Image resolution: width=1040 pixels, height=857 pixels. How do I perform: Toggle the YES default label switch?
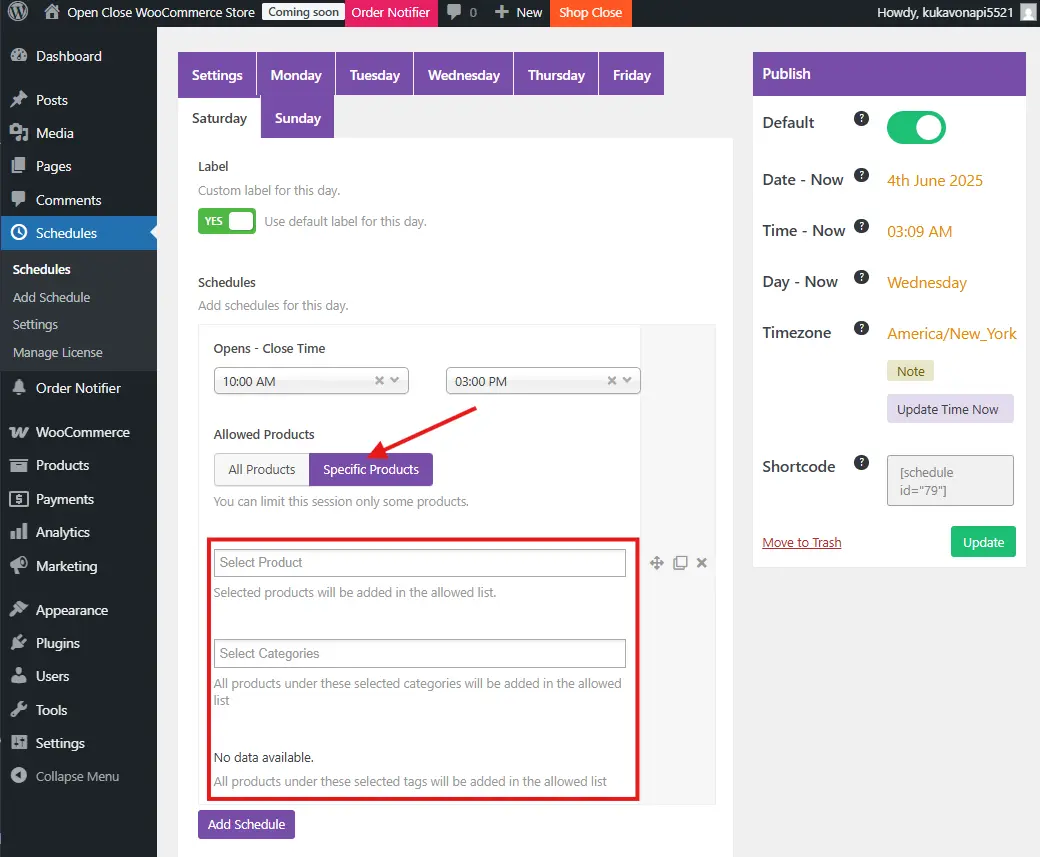click(227, 221)
